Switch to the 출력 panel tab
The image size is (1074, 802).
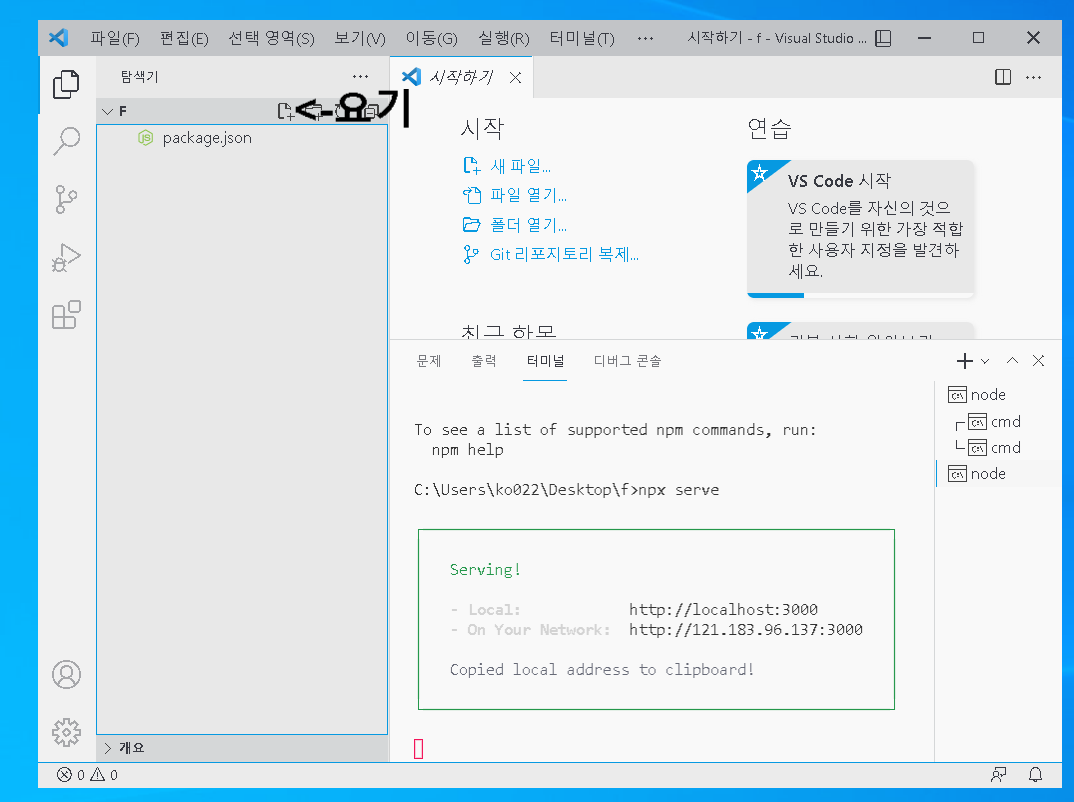tap(484, 361)
